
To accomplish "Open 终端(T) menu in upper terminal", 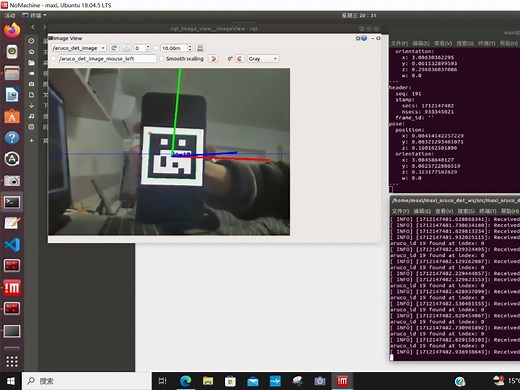I will point(487,43).
